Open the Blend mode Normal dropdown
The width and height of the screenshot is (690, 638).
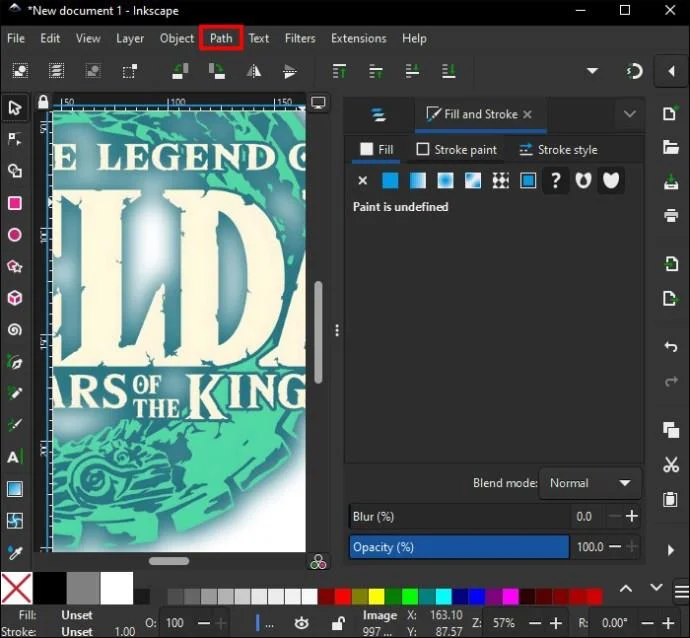[590, 483]
